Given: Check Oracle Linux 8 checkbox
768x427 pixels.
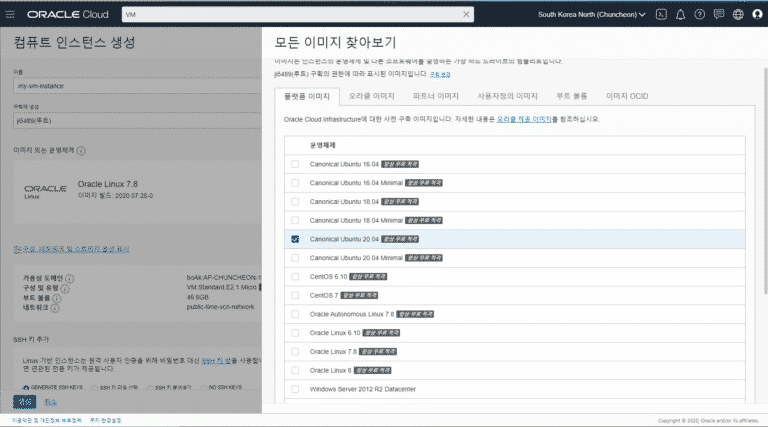Looking at the screenshot, I should [295, 370].
